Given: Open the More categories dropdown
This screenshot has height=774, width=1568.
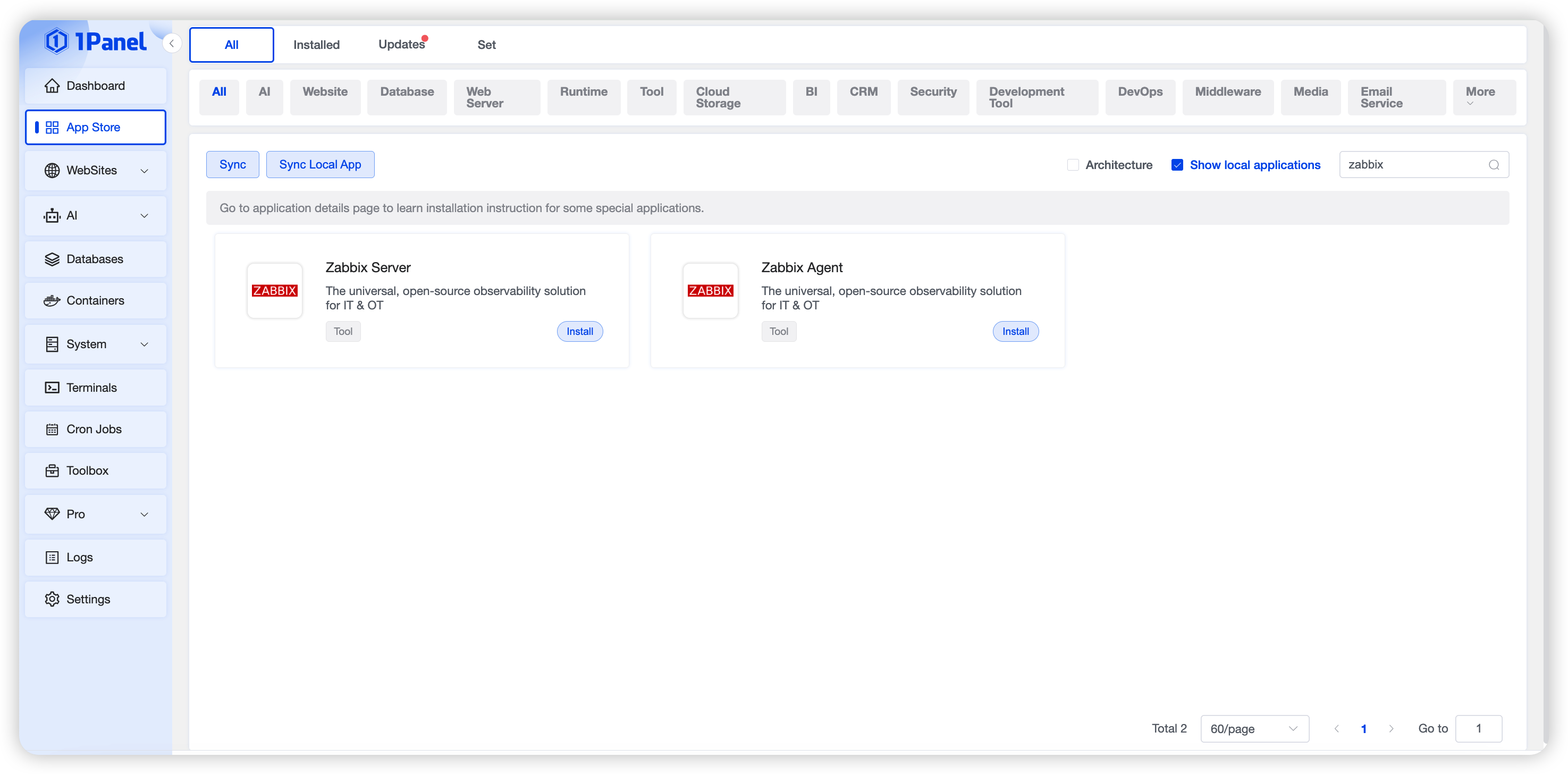Looking at the screenshot, I should [1483, 97].
